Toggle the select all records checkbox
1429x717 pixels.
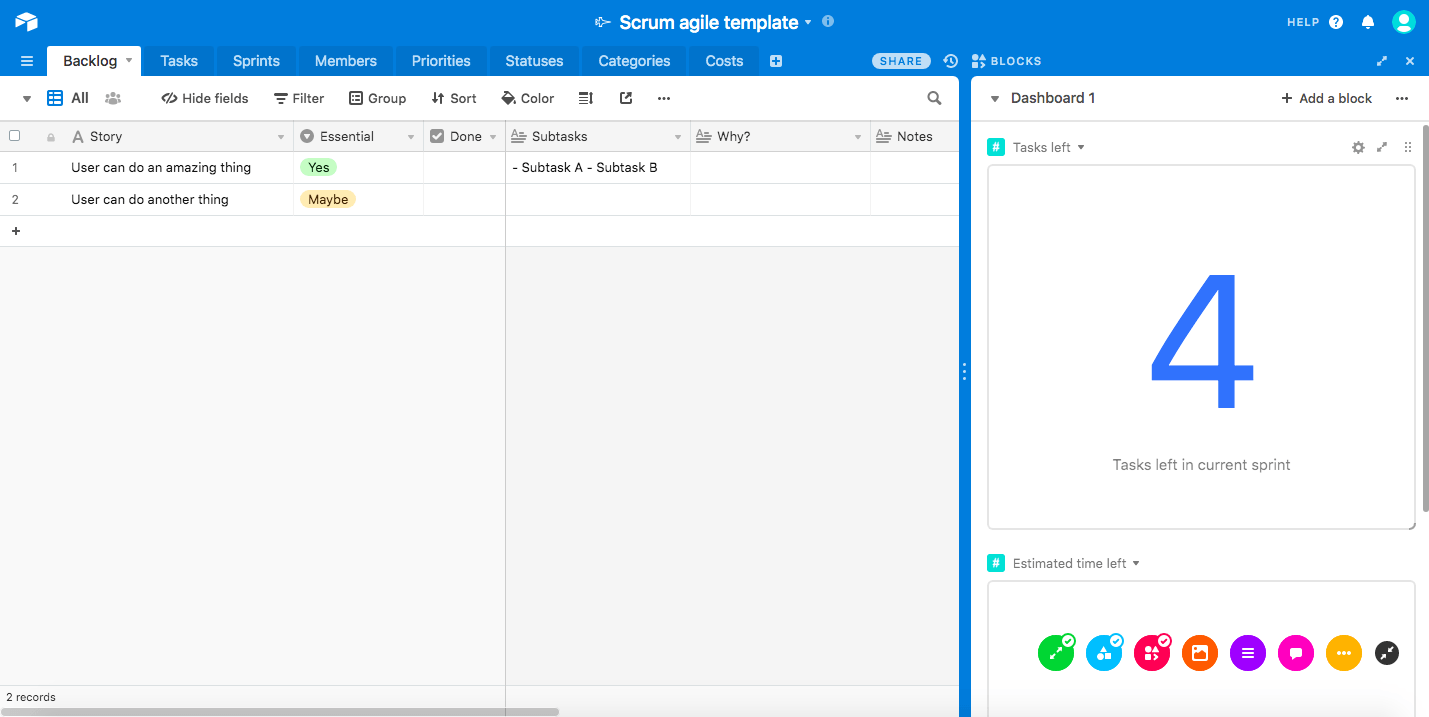point(15,136)
